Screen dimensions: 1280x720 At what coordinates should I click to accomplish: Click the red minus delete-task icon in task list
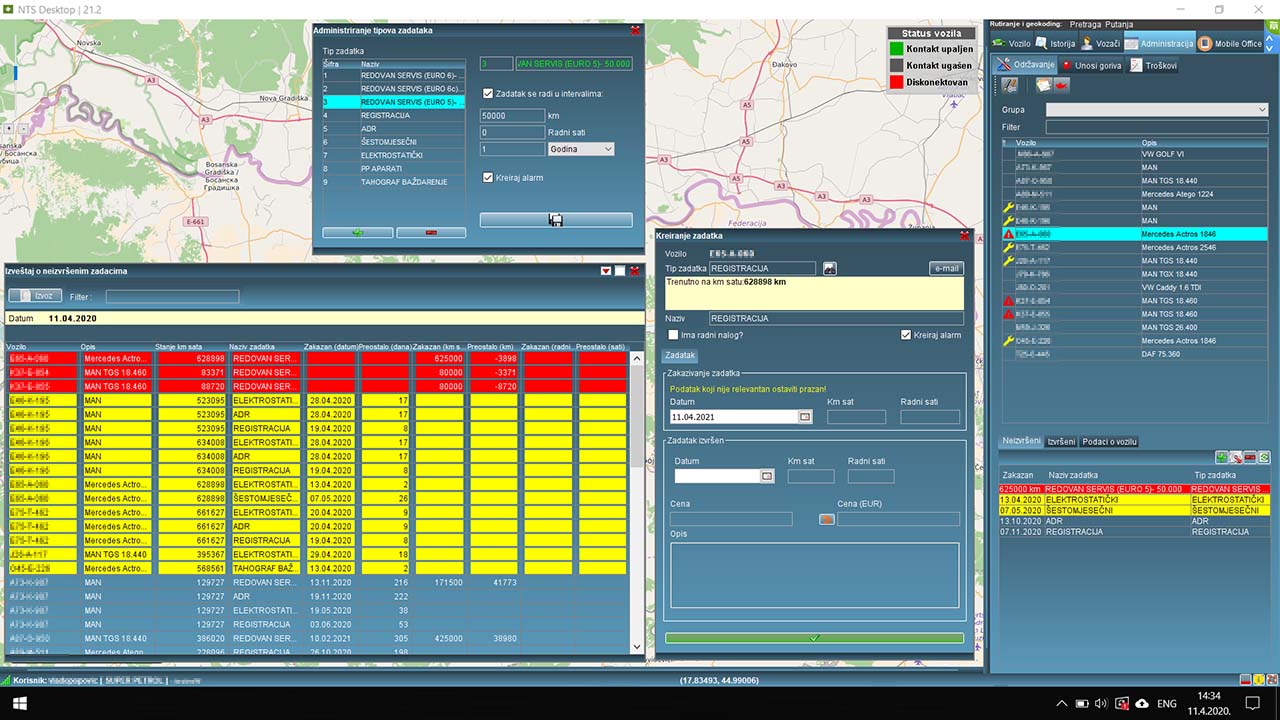[x=1250, y=457]
